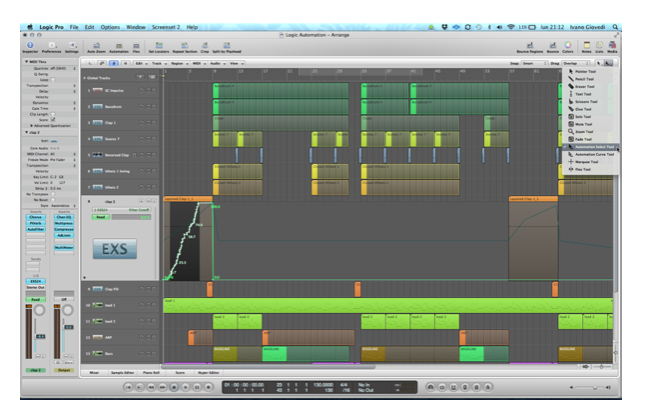
Task: Open the Settings toolbar icon
Action: point(72,47)
